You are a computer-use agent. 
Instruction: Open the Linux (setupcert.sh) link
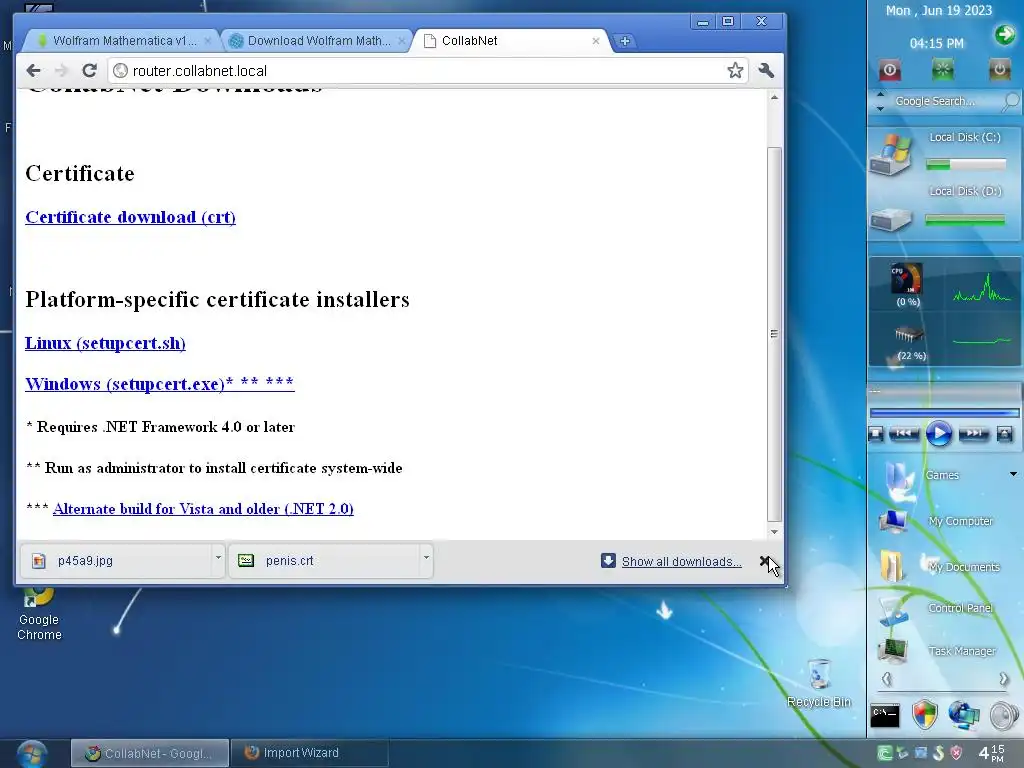(105, 343)
